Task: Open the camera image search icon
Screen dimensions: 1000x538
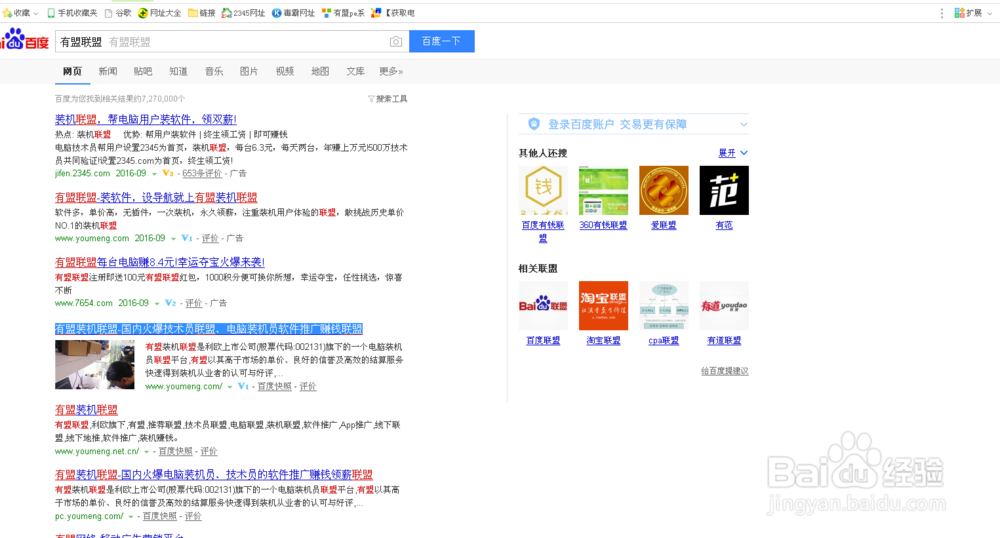Action: [x=396, y=41]
